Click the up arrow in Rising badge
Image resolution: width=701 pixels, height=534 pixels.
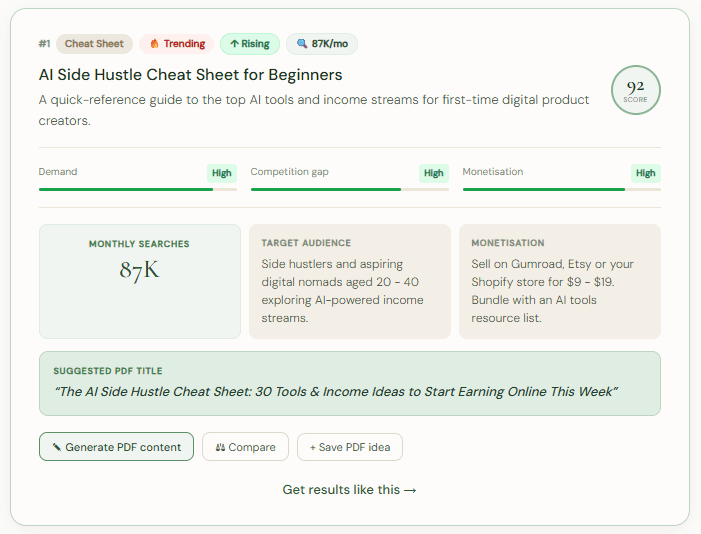(234, 43)
